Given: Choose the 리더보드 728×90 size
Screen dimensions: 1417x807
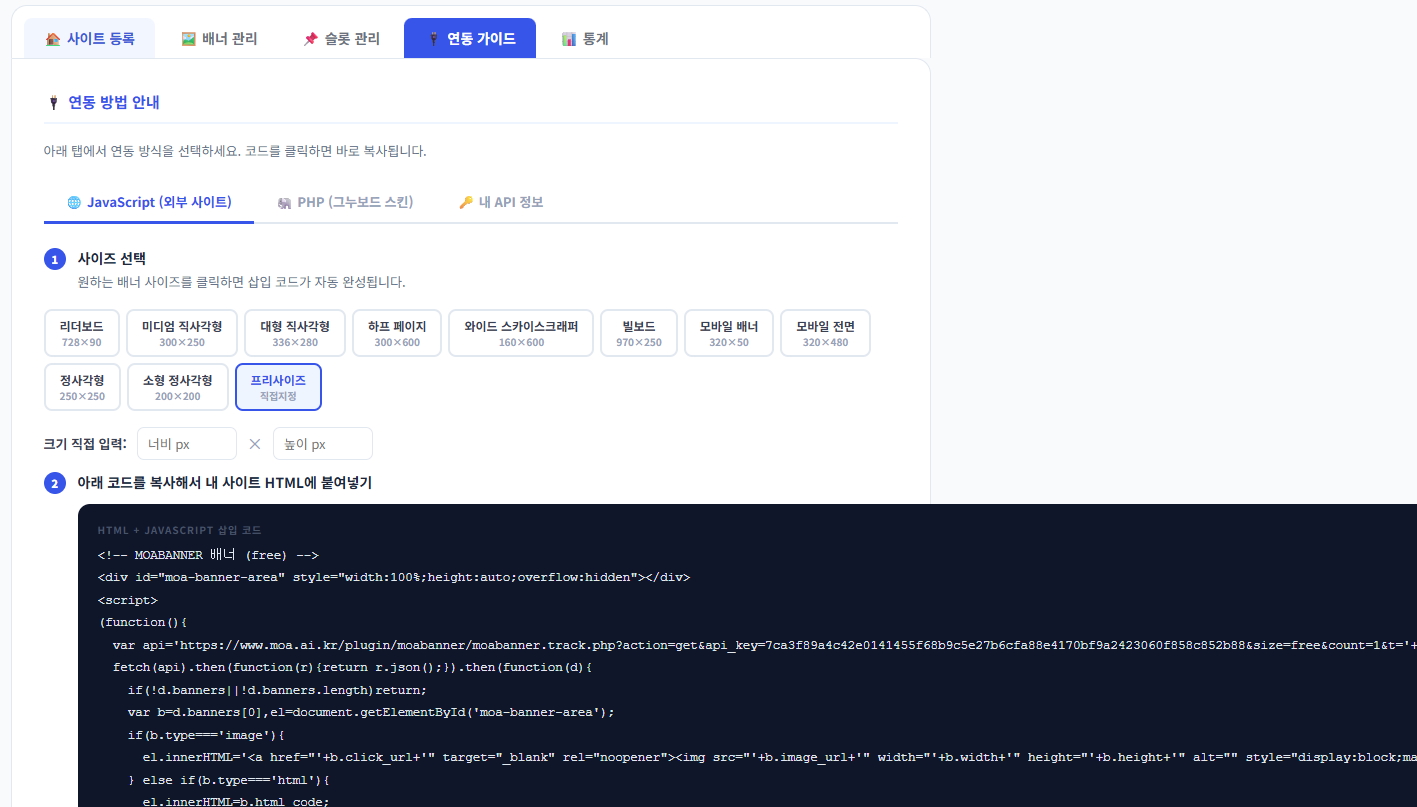Looking at the screenshot, I should pos(82,333).
